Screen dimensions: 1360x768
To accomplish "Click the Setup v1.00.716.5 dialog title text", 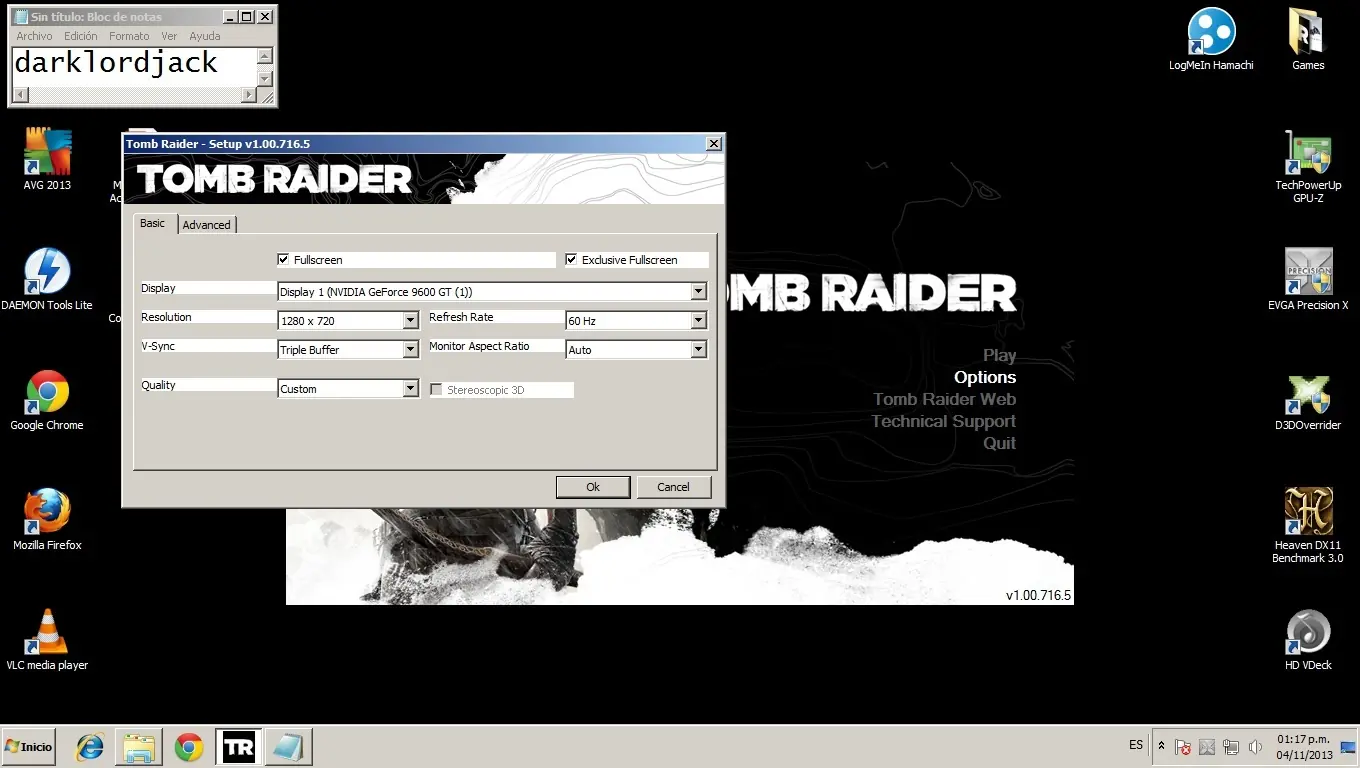I will click(x=218, y=144).
